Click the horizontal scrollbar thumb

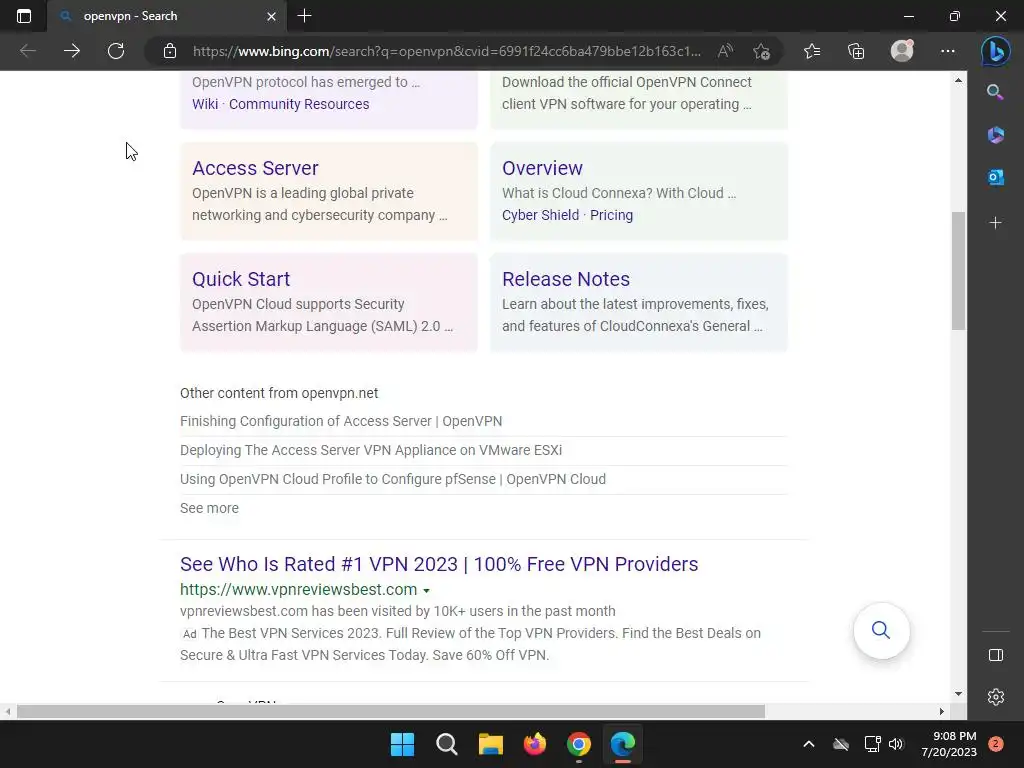coord(391,711)
